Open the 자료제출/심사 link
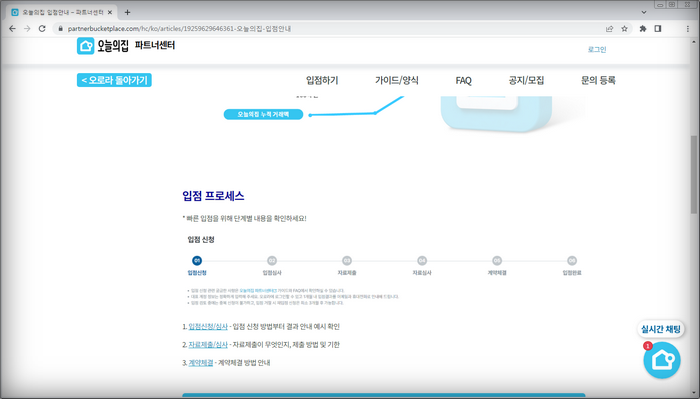The image size is (700, 399). [208, 345]
